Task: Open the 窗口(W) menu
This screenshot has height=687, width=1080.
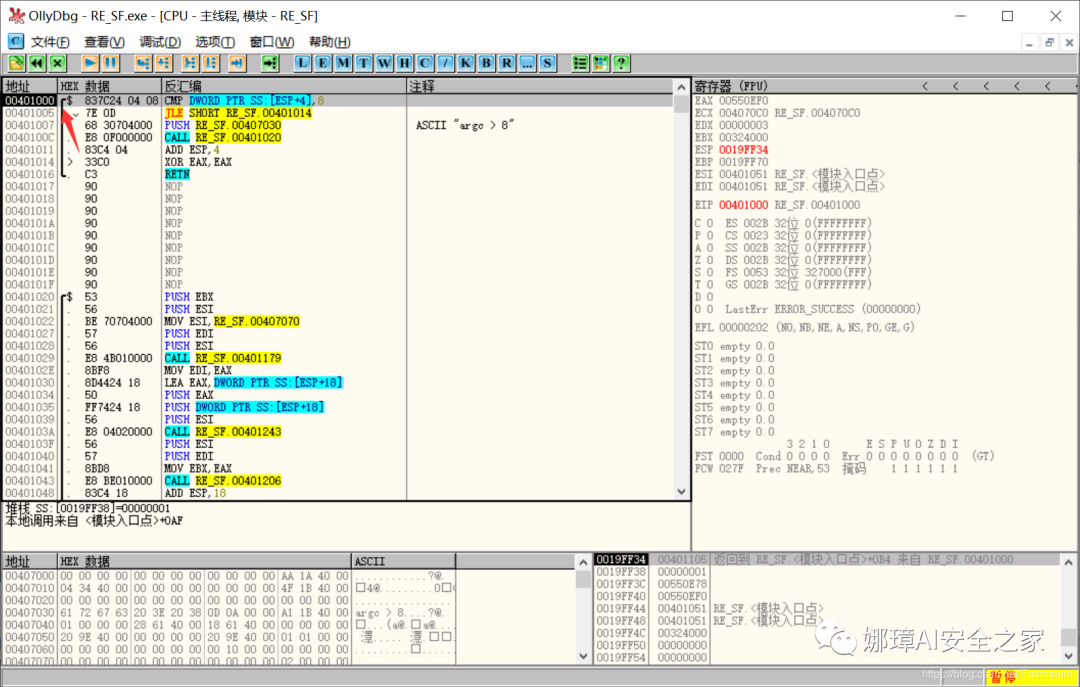Action: 272,42
